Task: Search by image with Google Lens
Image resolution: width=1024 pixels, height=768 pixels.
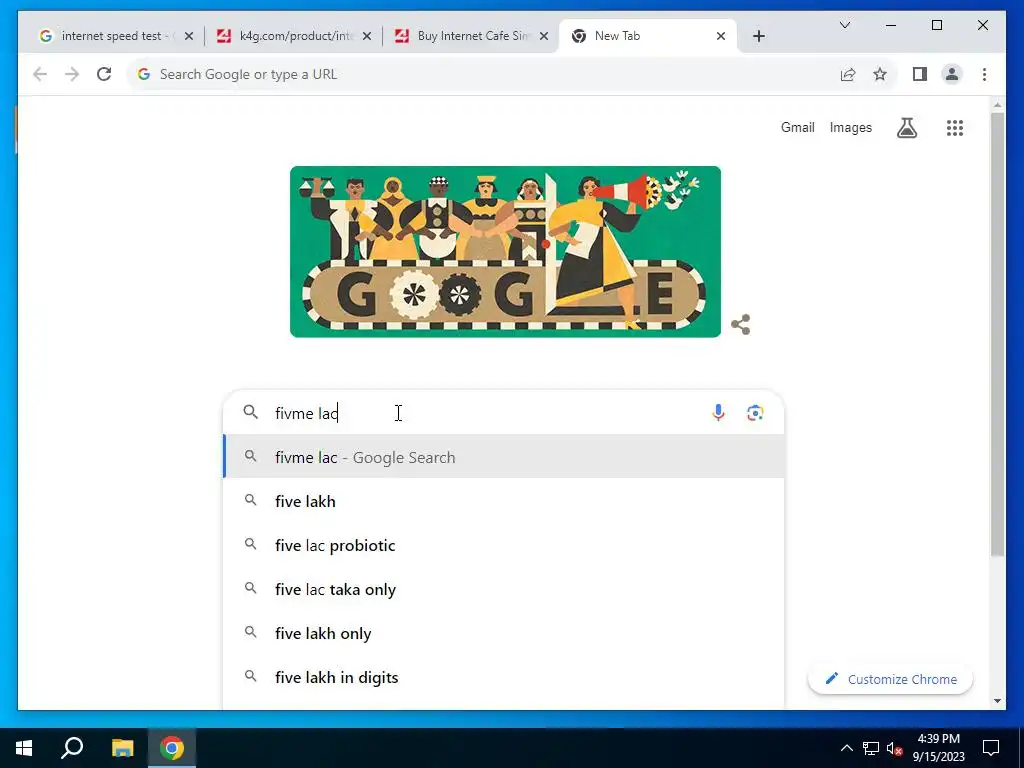Action: [755, 413]
